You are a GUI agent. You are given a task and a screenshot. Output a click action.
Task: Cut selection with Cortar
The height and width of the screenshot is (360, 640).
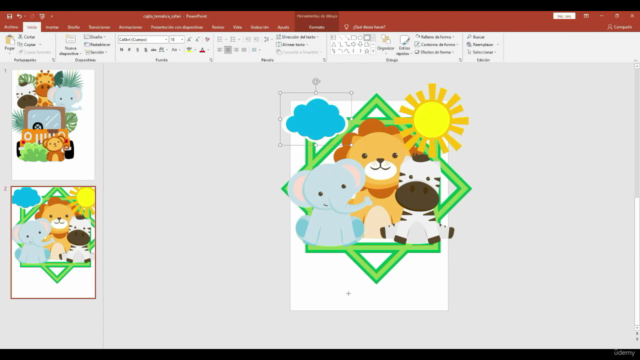(x=27, y=37)
